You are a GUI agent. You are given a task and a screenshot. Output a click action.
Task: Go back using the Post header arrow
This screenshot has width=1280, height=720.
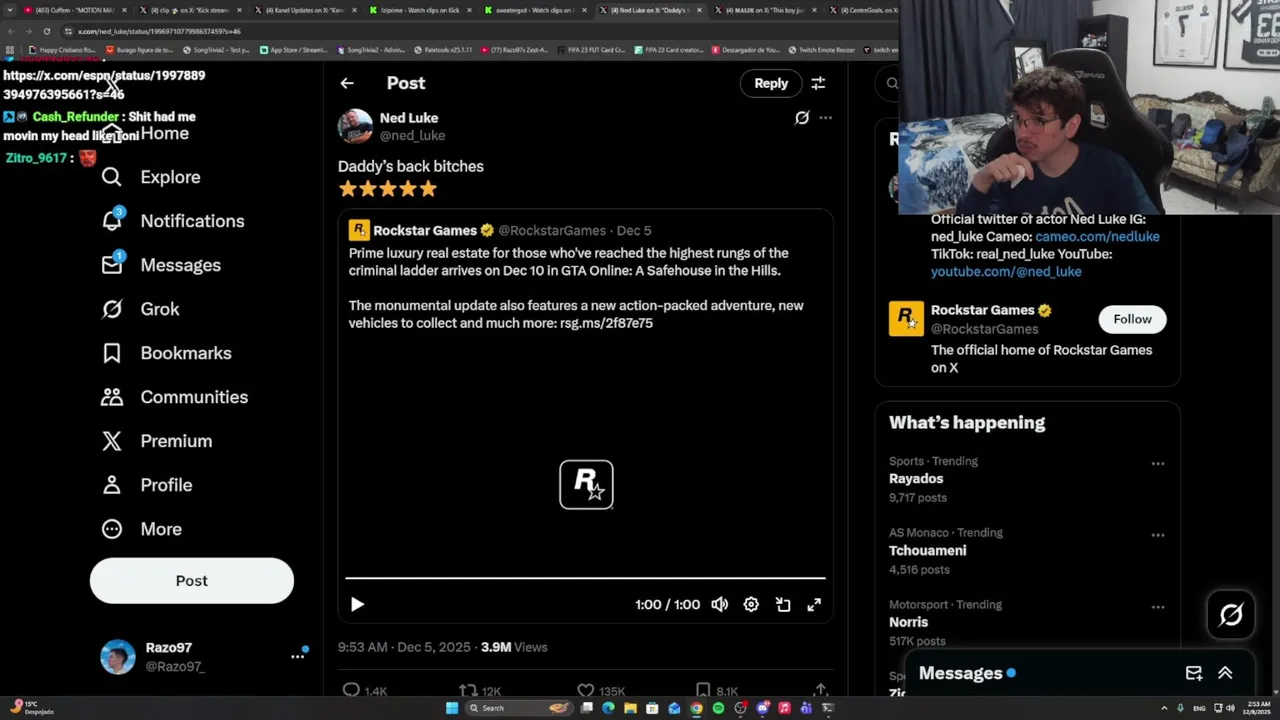(347, 83)
